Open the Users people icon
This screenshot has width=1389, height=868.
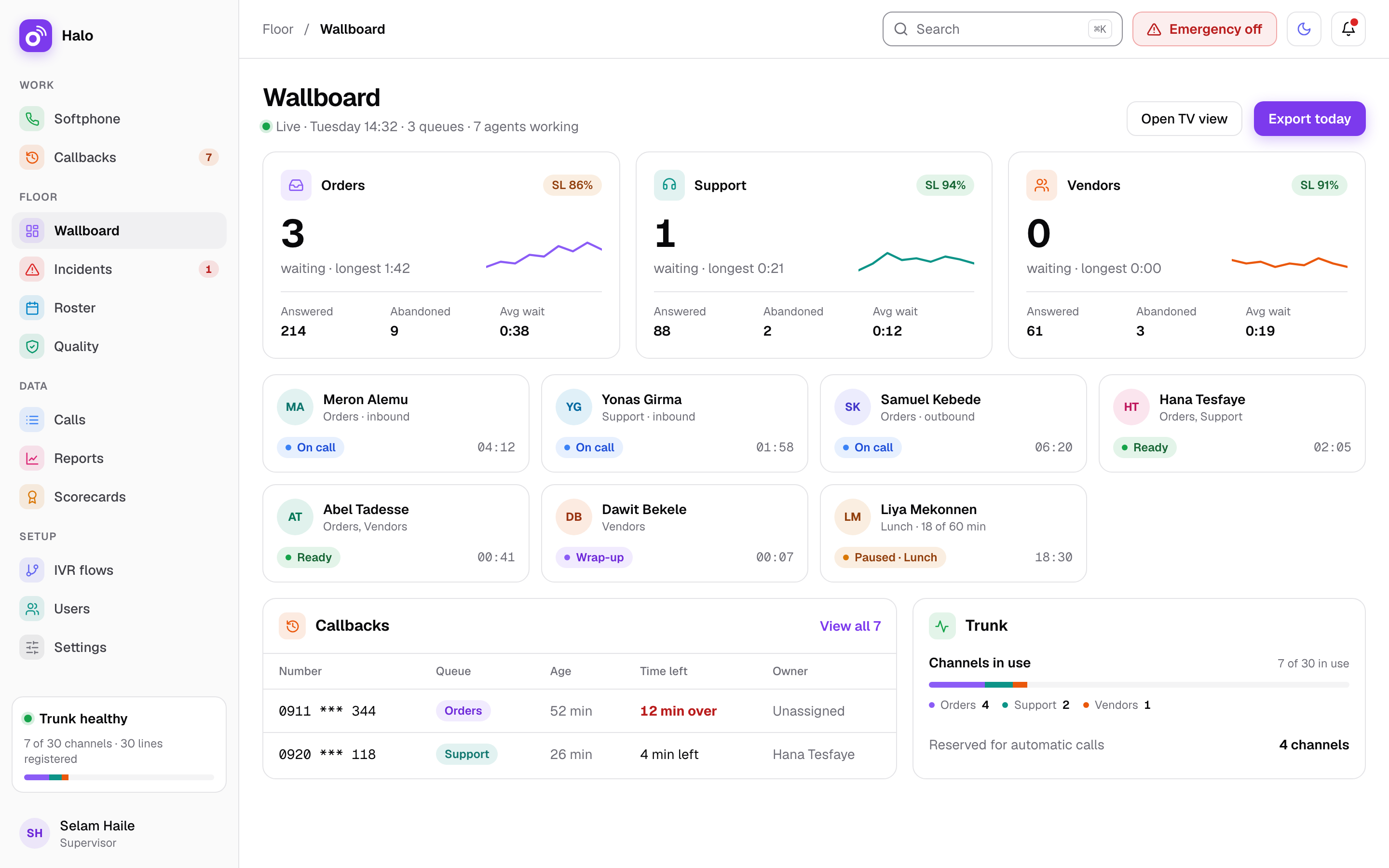click(32, 609)
